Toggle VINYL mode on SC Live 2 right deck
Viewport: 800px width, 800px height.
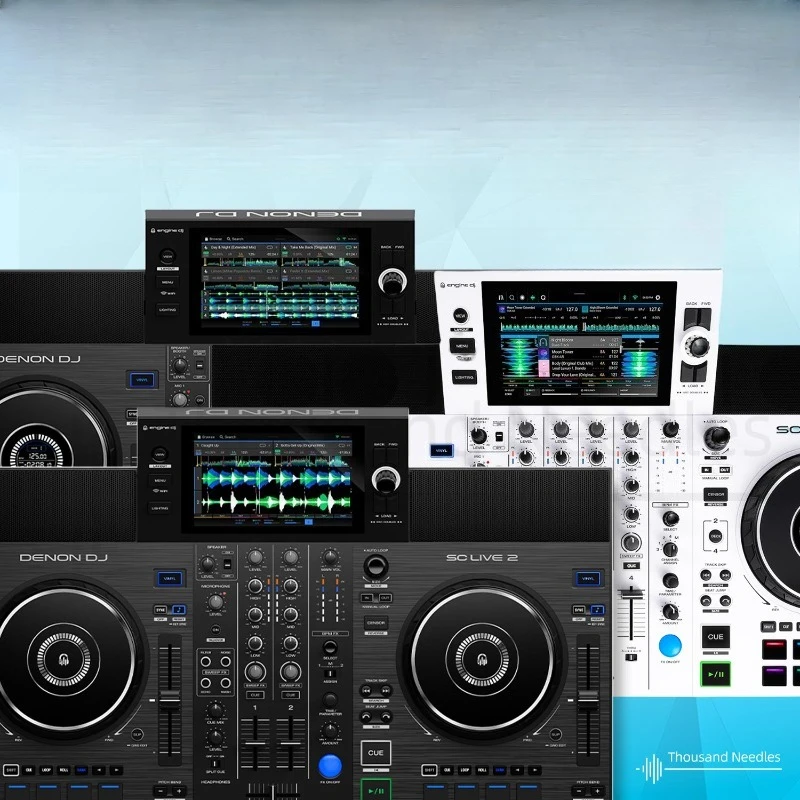[588, 579]
